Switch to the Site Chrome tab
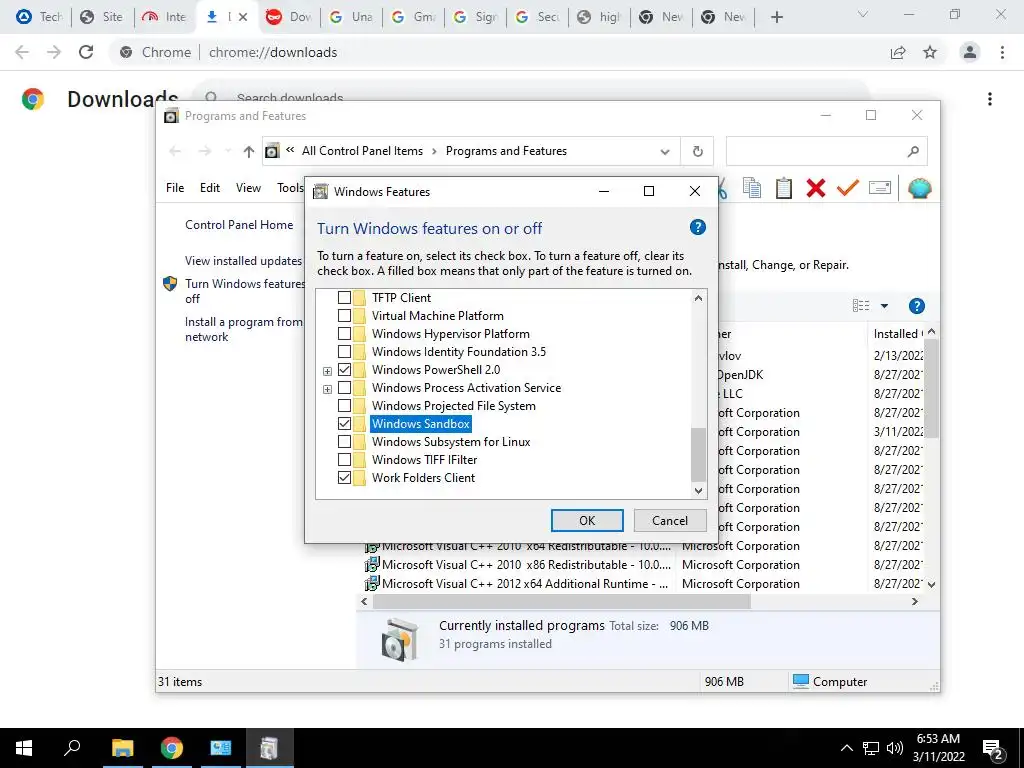This screenshot has height=768, width=1024. point(103,17)
